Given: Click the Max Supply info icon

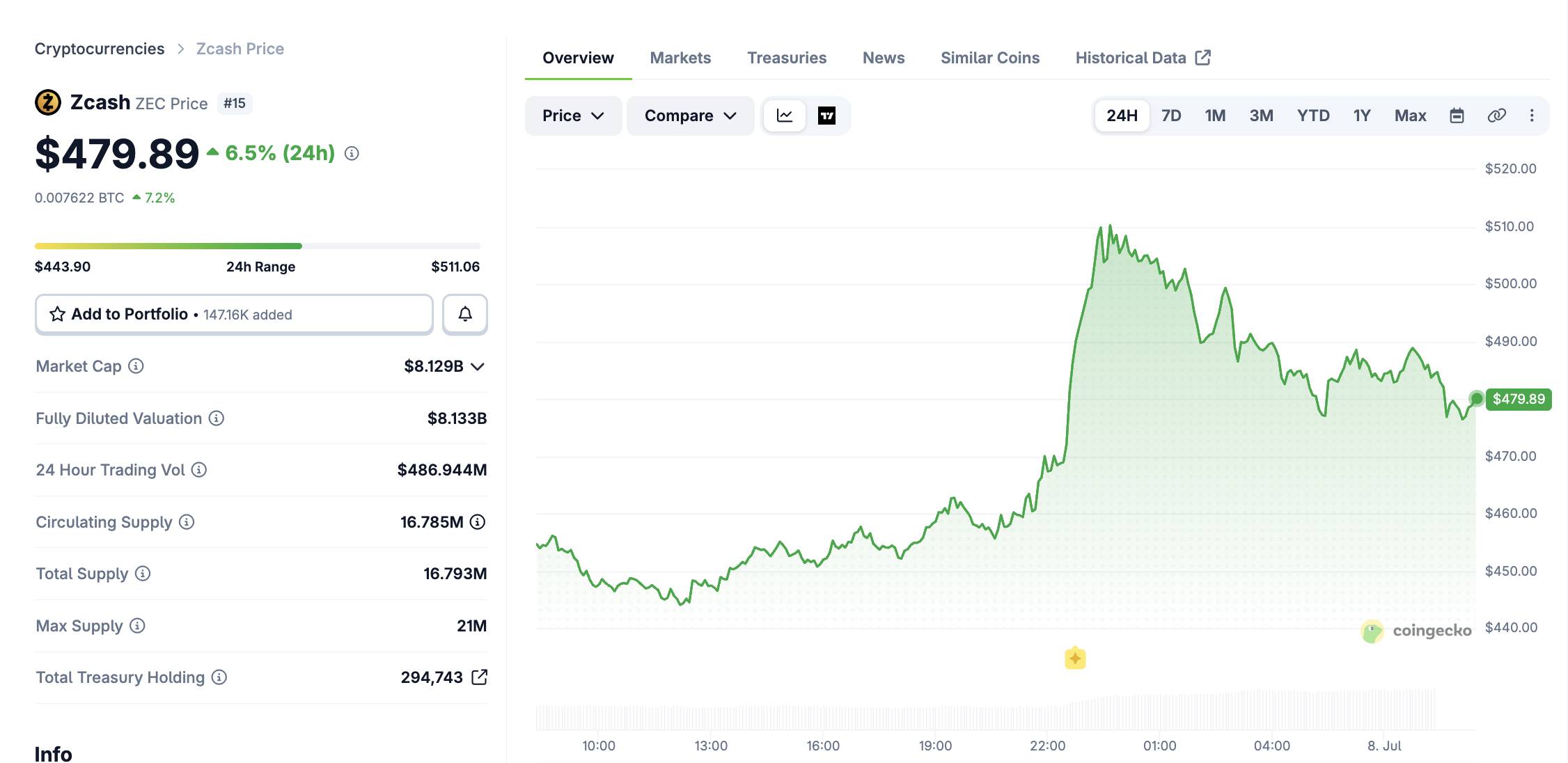Looking at the screenshot, I should coord(138,625).
